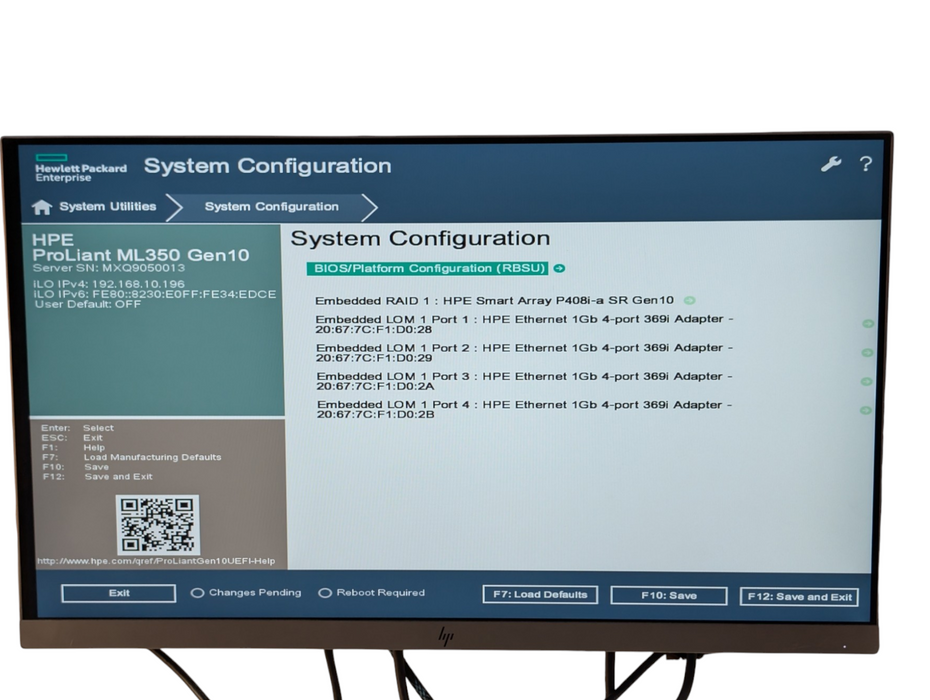Click the Server SN MXQ9050013 text
This screenshot has width=930, height=700.
tap(109, 268)
